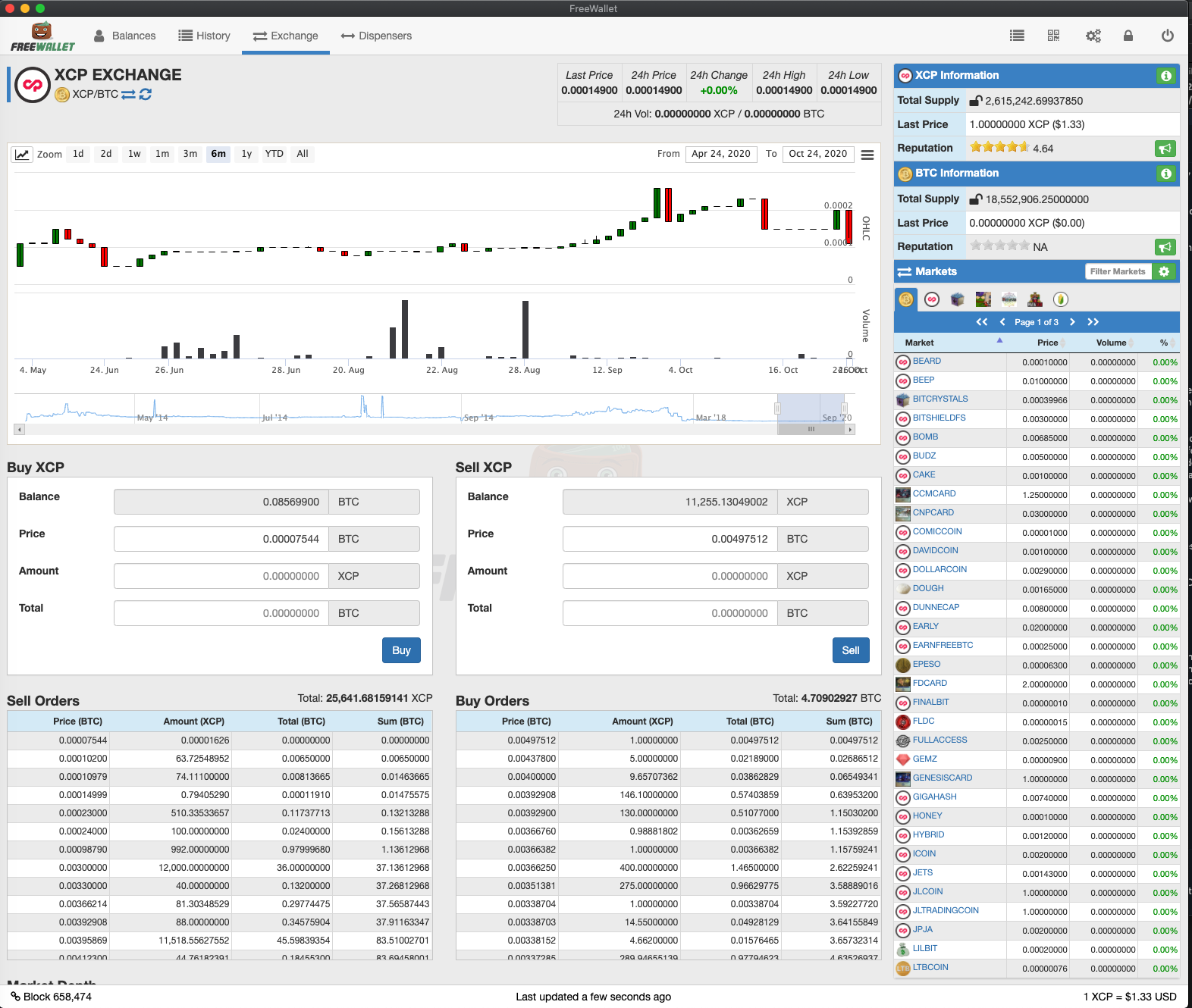This screenshot has width=1192, height=1008.
Task: Click the Block 658,474 status indicator
Action: [51, 997]
